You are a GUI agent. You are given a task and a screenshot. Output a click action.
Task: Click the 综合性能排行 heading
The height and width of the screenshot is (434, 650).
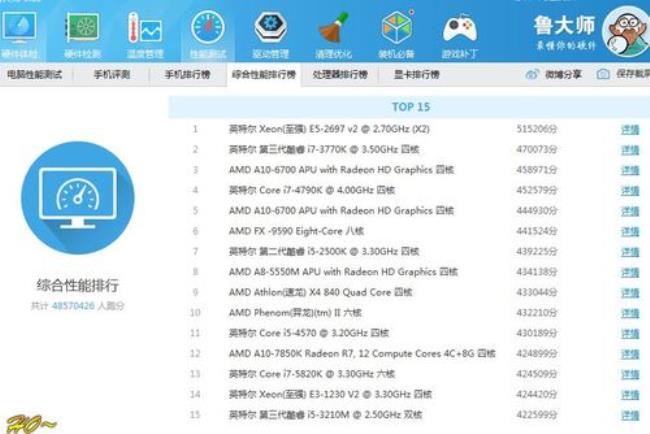(78, 286)
